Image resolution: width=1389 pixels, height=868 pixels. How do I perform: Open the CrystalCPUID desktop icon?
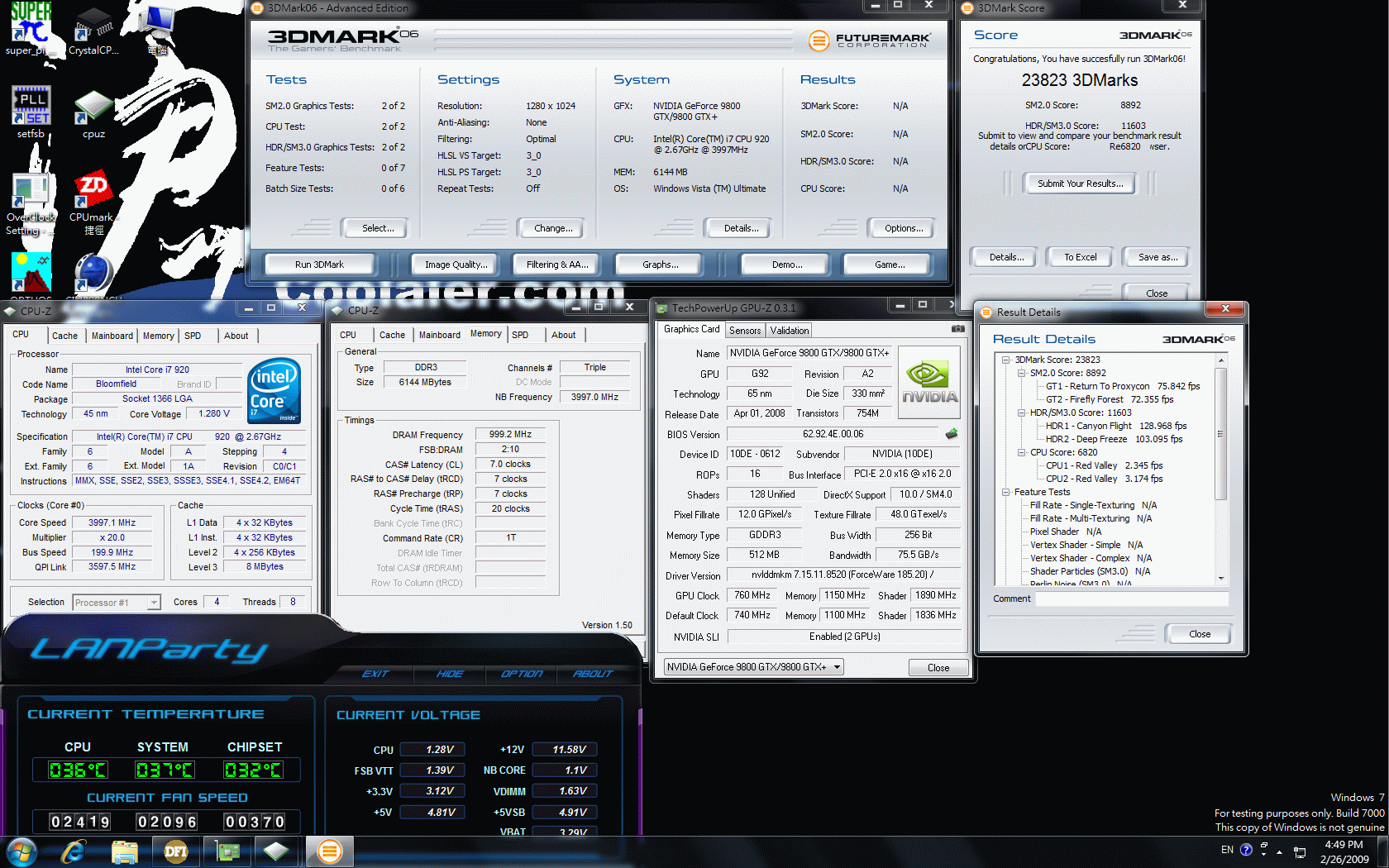(x=93, y=31)
